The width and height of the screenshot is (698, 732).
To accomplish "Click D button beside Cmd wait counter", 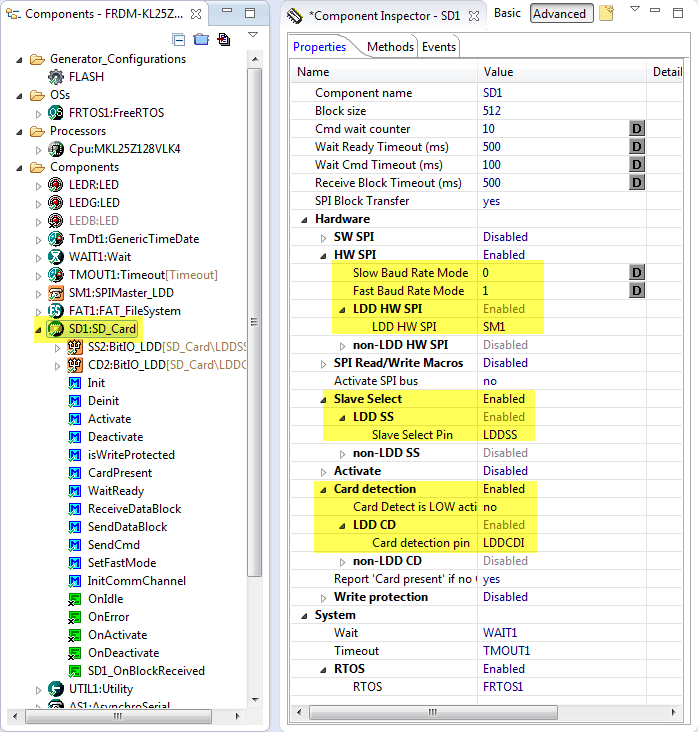I will tap(636, 129).
